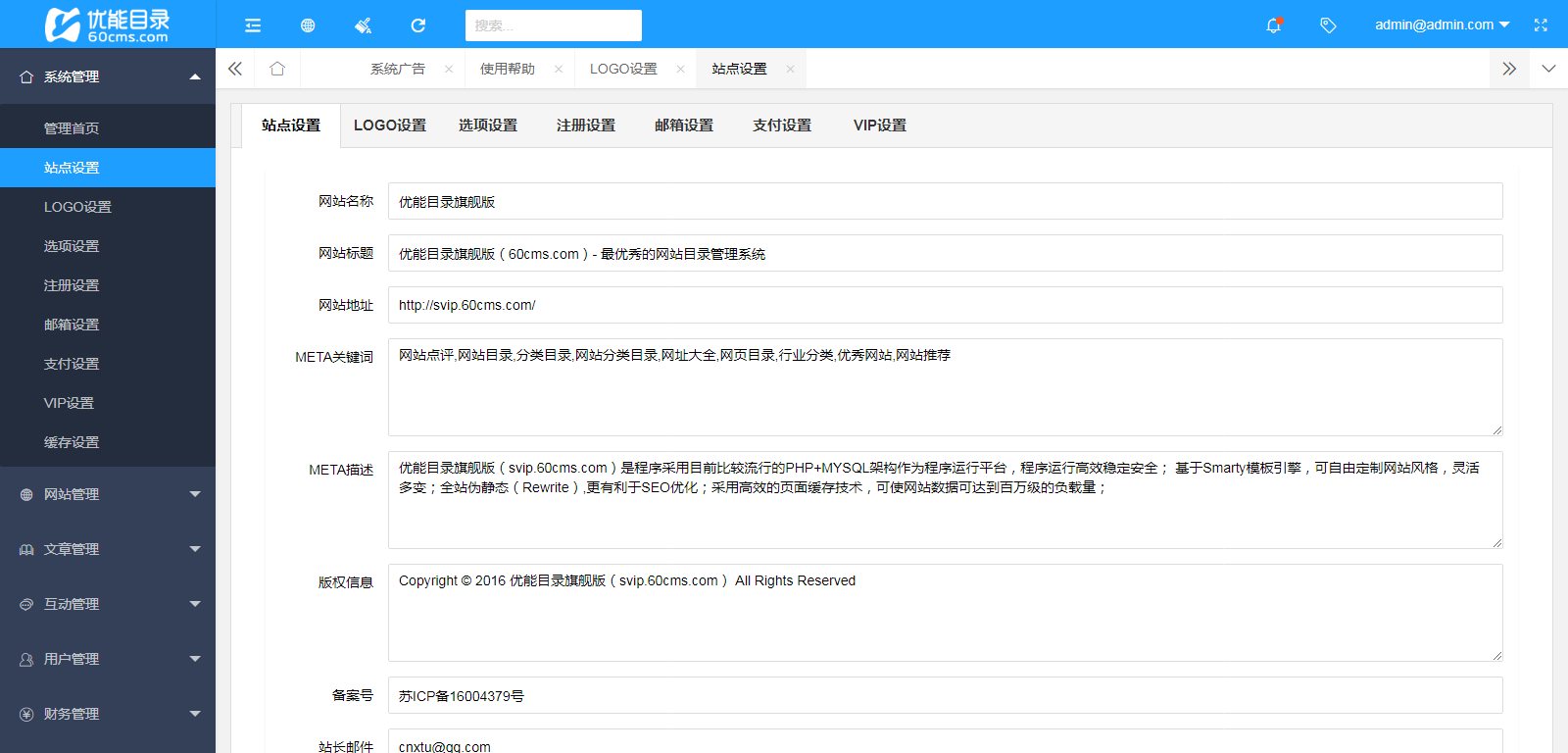
Task: Click the 网站地址 input field
Action: coord(946,305)
